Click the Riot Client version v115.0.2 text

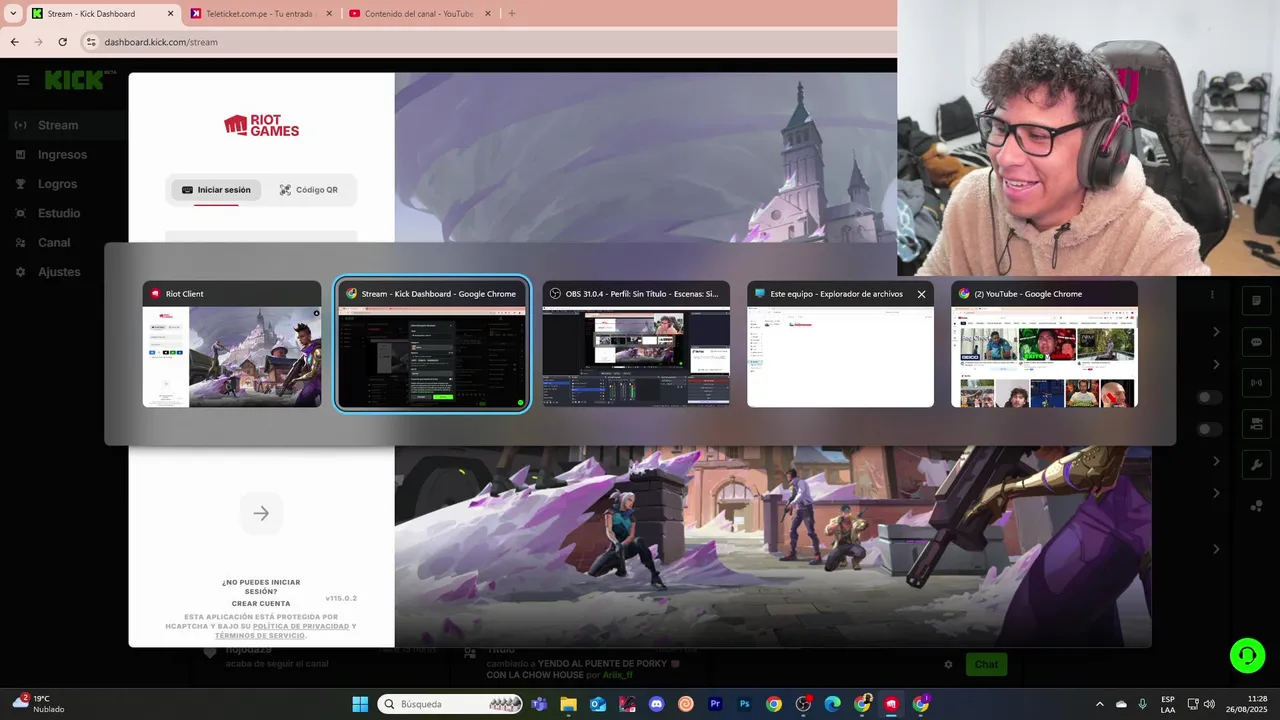(x=341, y=598)
